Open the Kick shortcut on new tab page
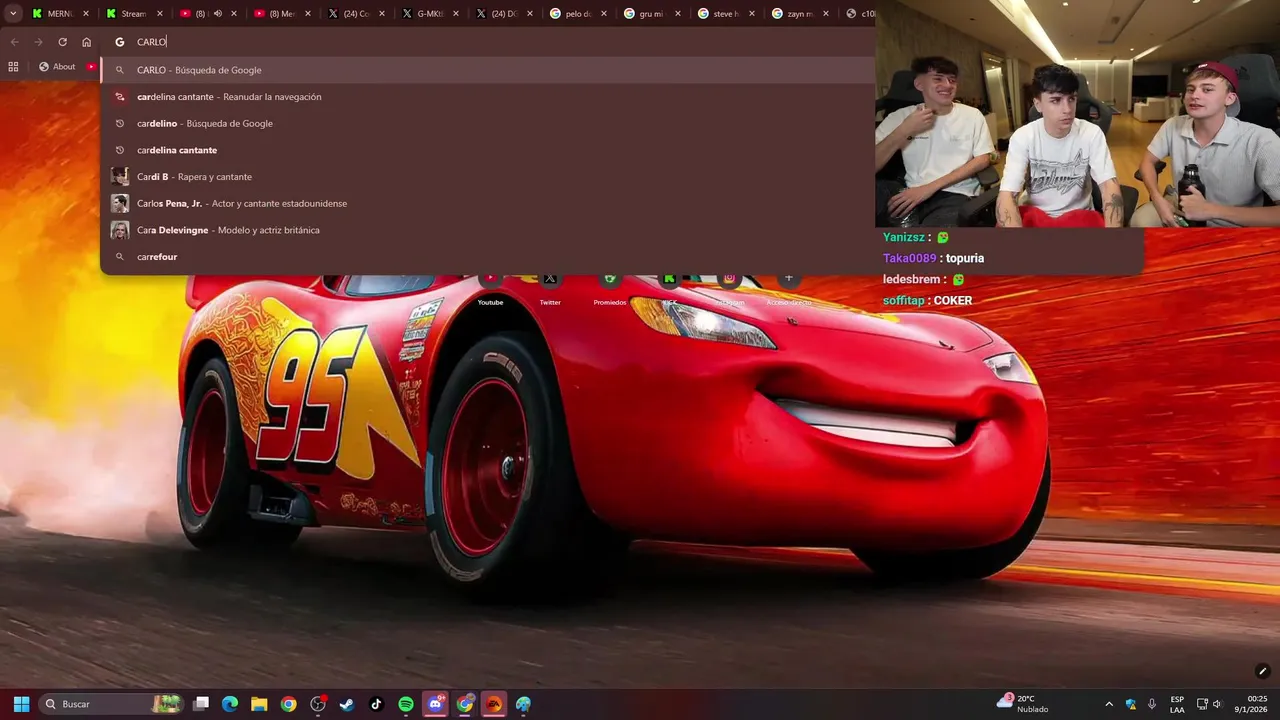1280x720 pixels. tap(669, 289)
